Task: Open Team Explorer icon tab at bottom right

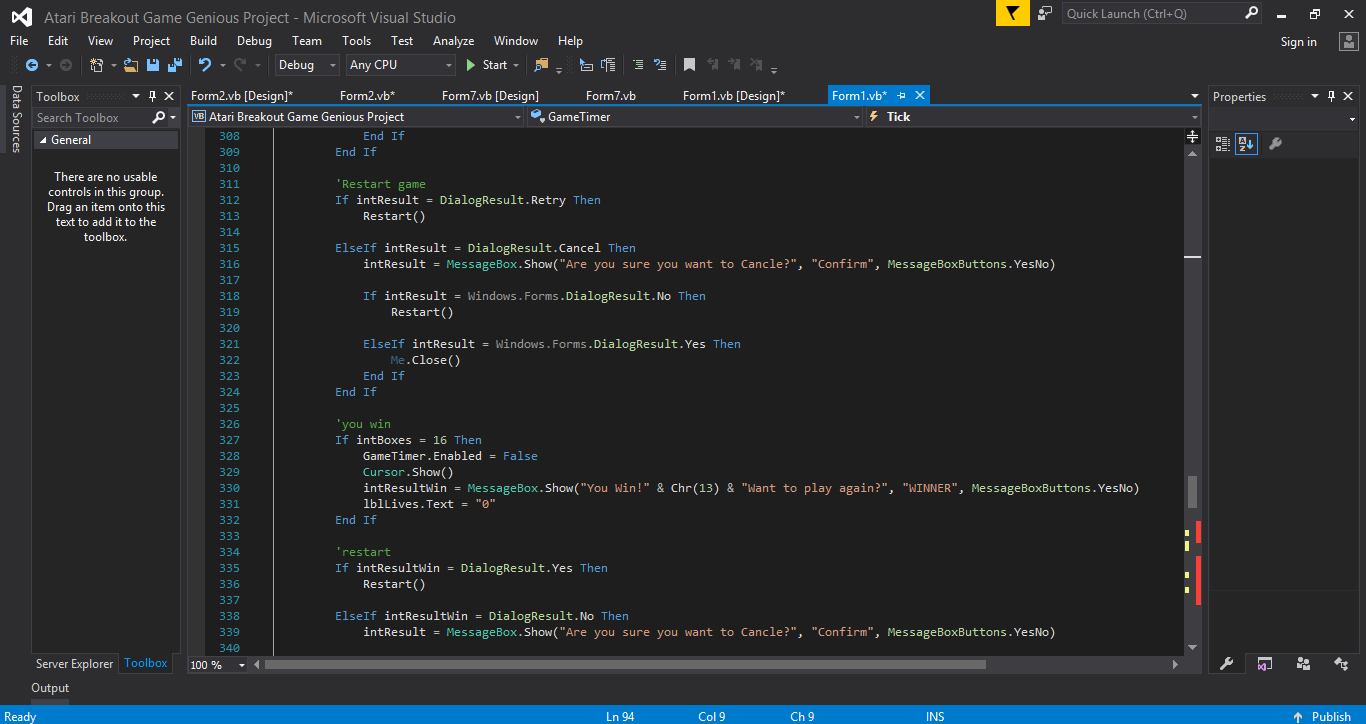Action: (1303, 663)
